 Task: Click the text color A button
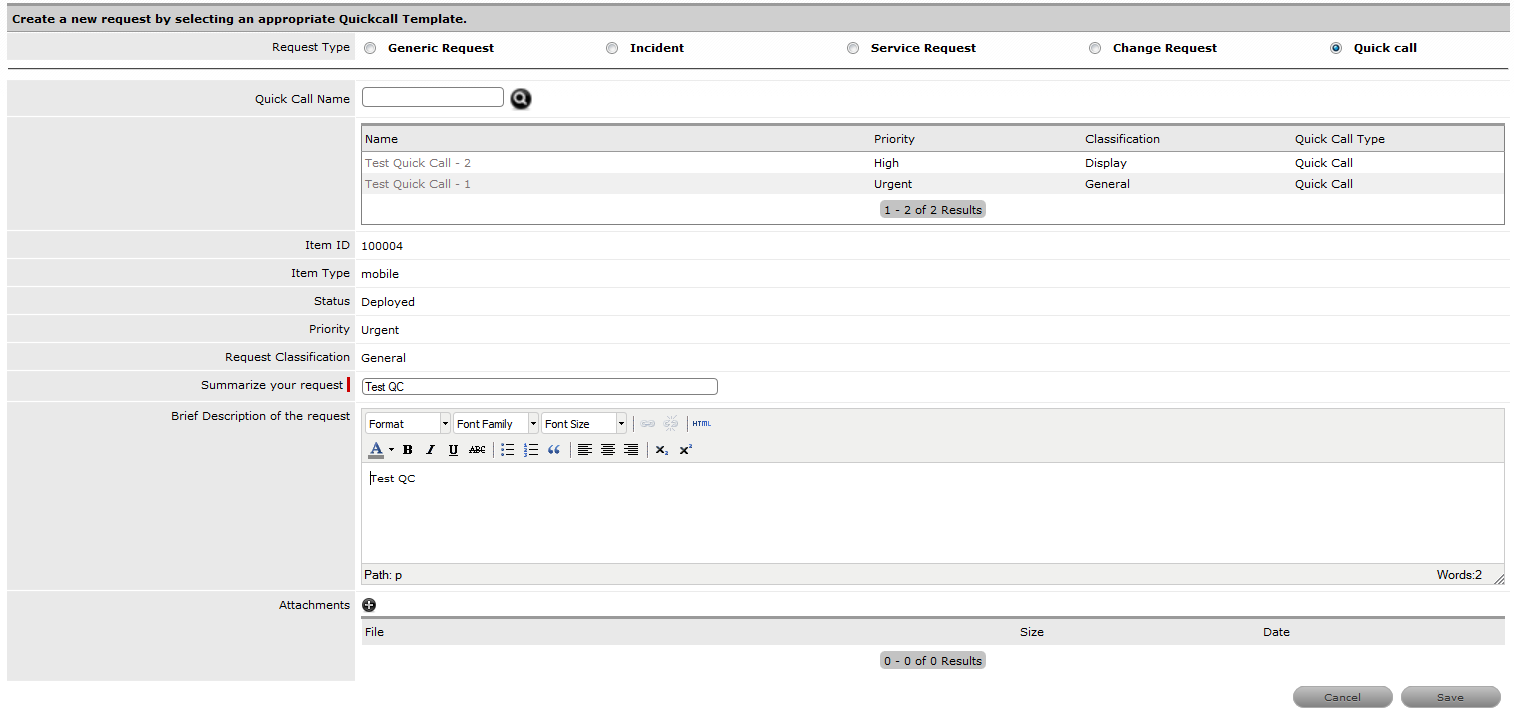tap(376, 450)
